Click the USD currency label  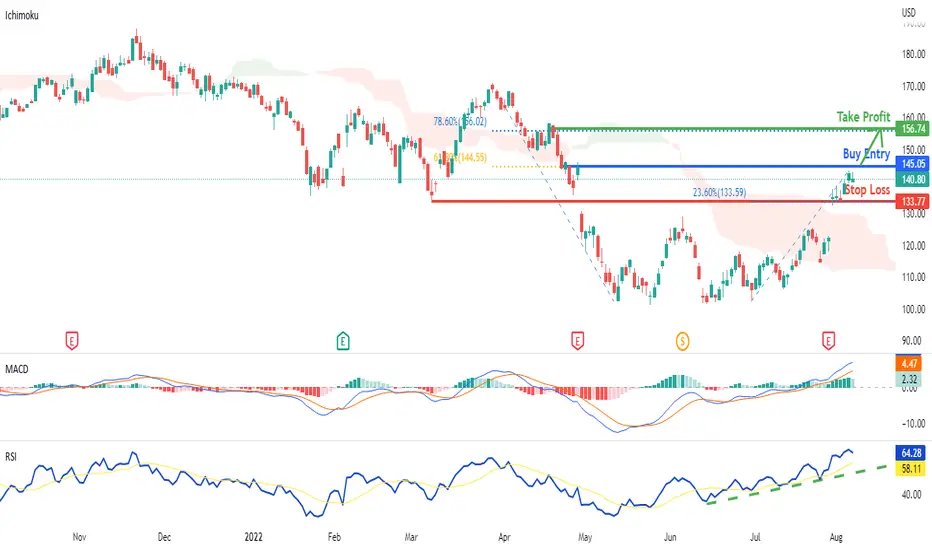click(x=908, y=12)
